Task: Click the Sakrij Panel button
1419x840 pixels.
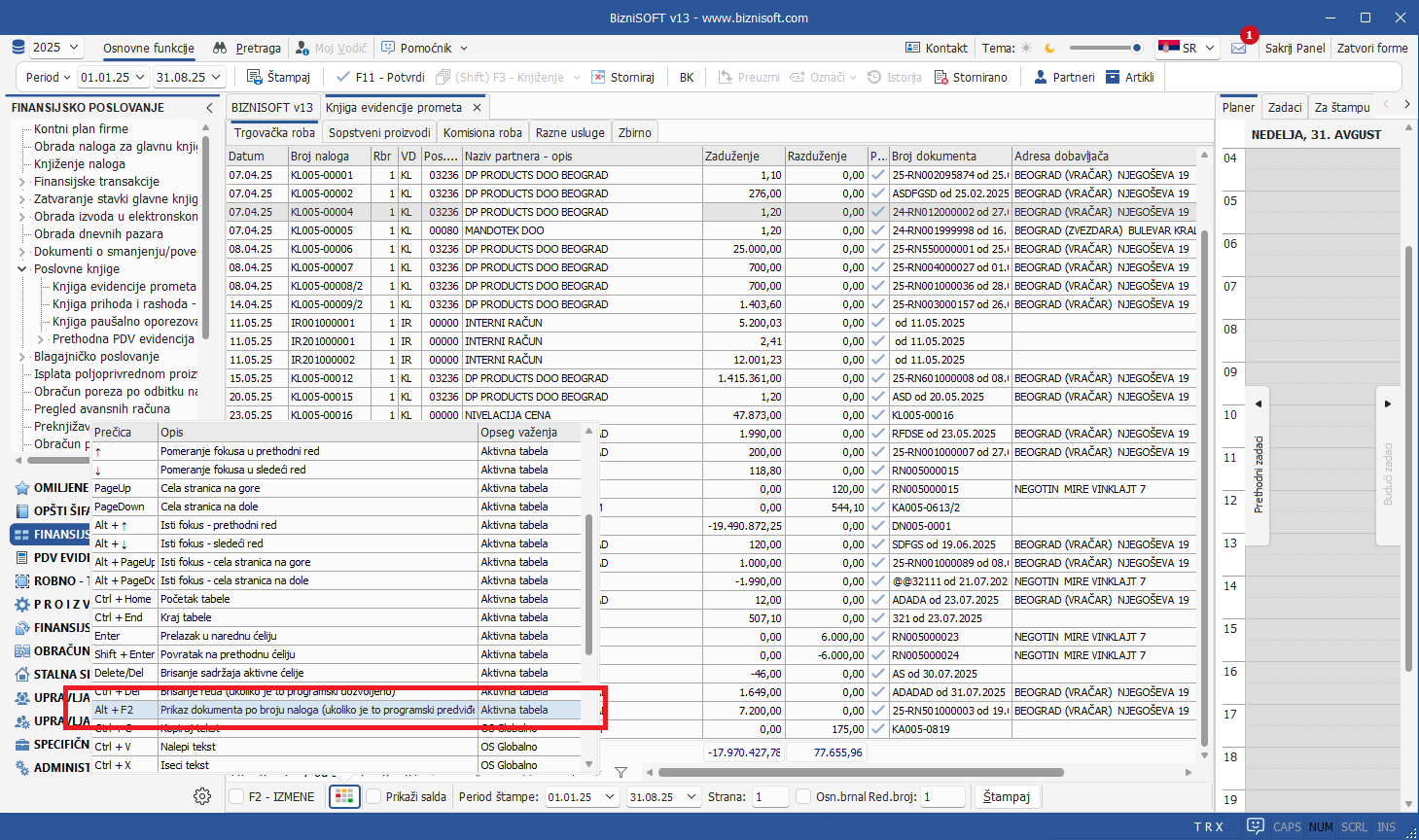Action: coord(1295,48)
